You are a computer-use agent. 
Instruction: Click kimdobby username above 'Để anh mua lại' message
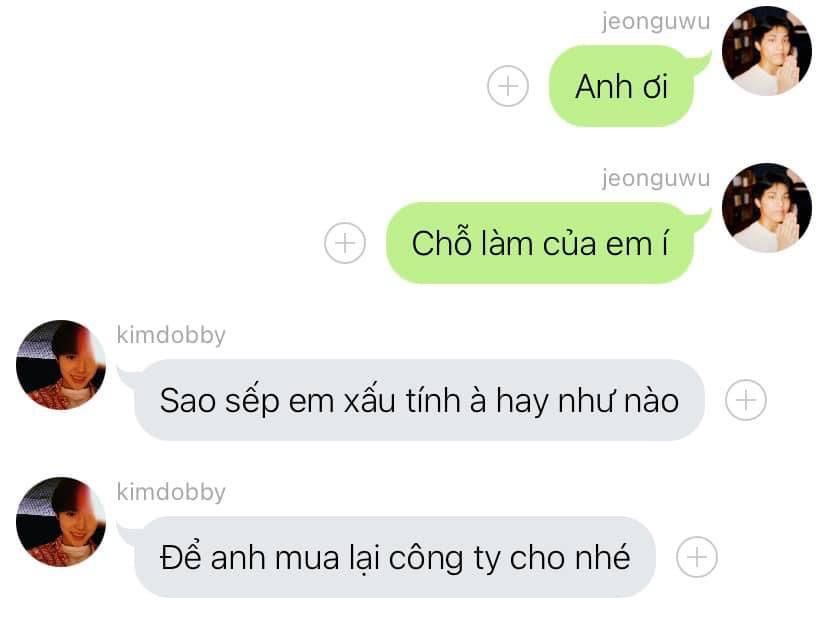171,492
